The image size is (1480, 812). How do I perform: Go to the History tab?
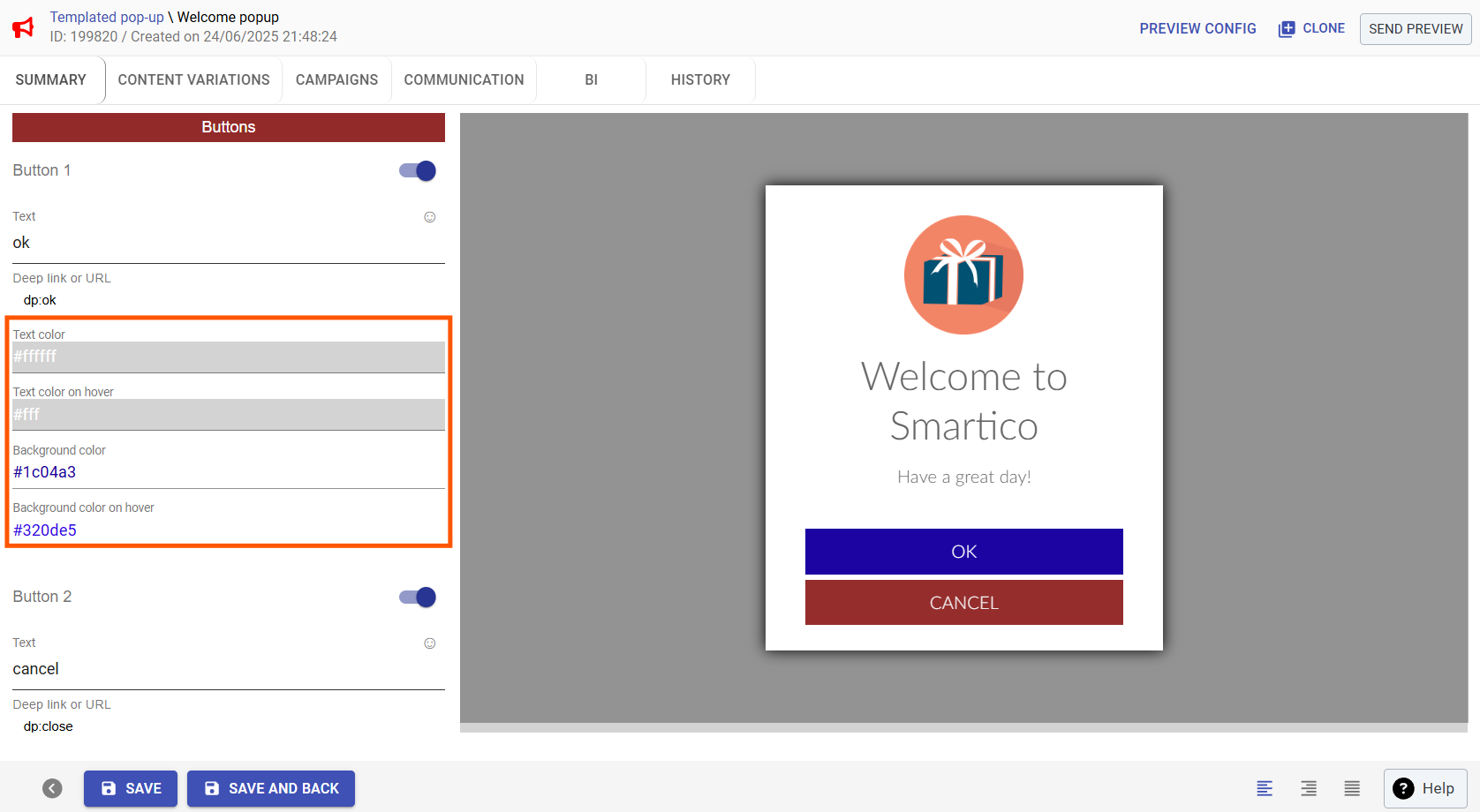pyautogui.click(x=700, y=79)
